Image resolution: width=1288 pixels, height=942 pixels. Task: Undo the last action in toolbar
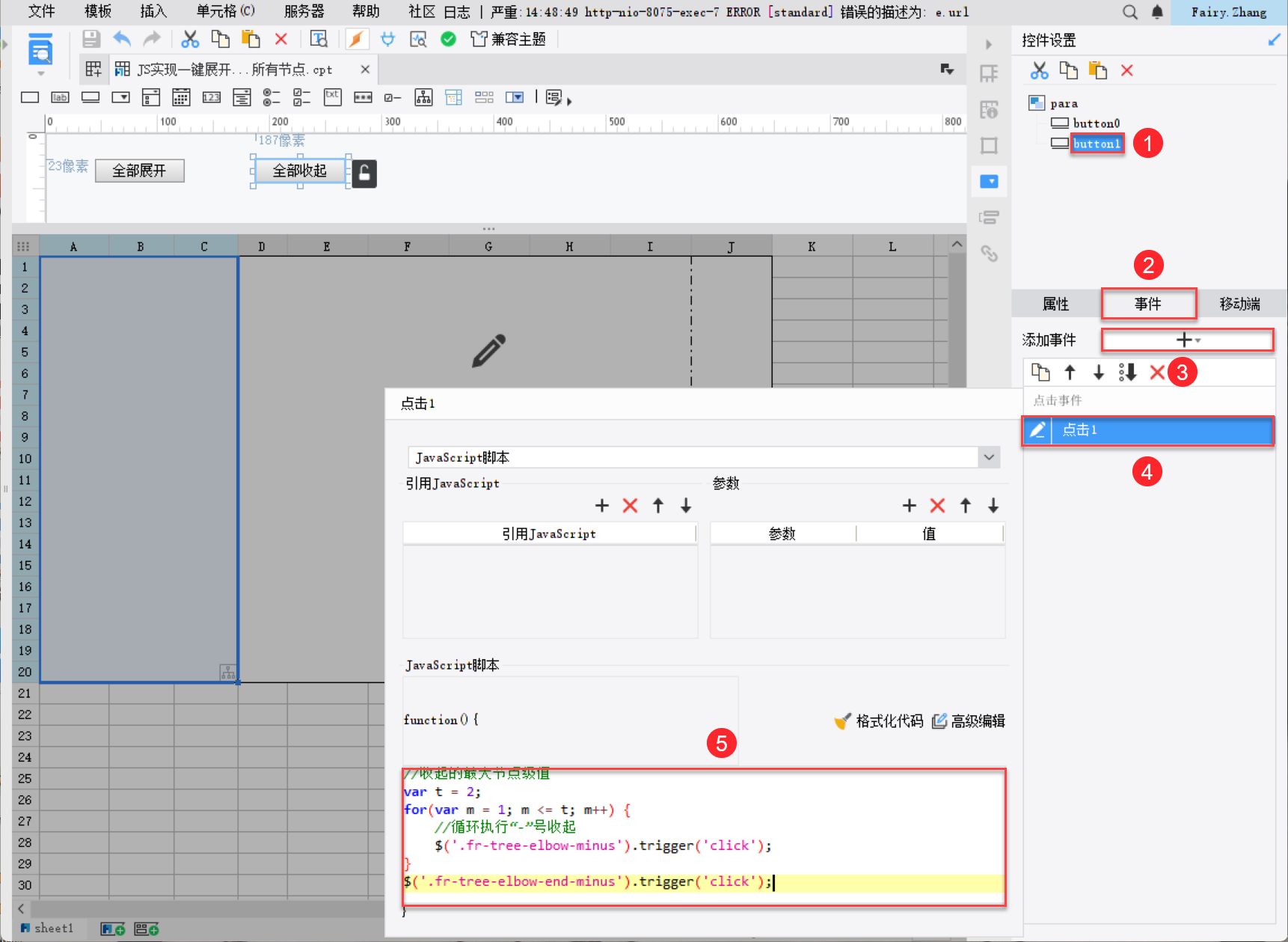point(122,39)
